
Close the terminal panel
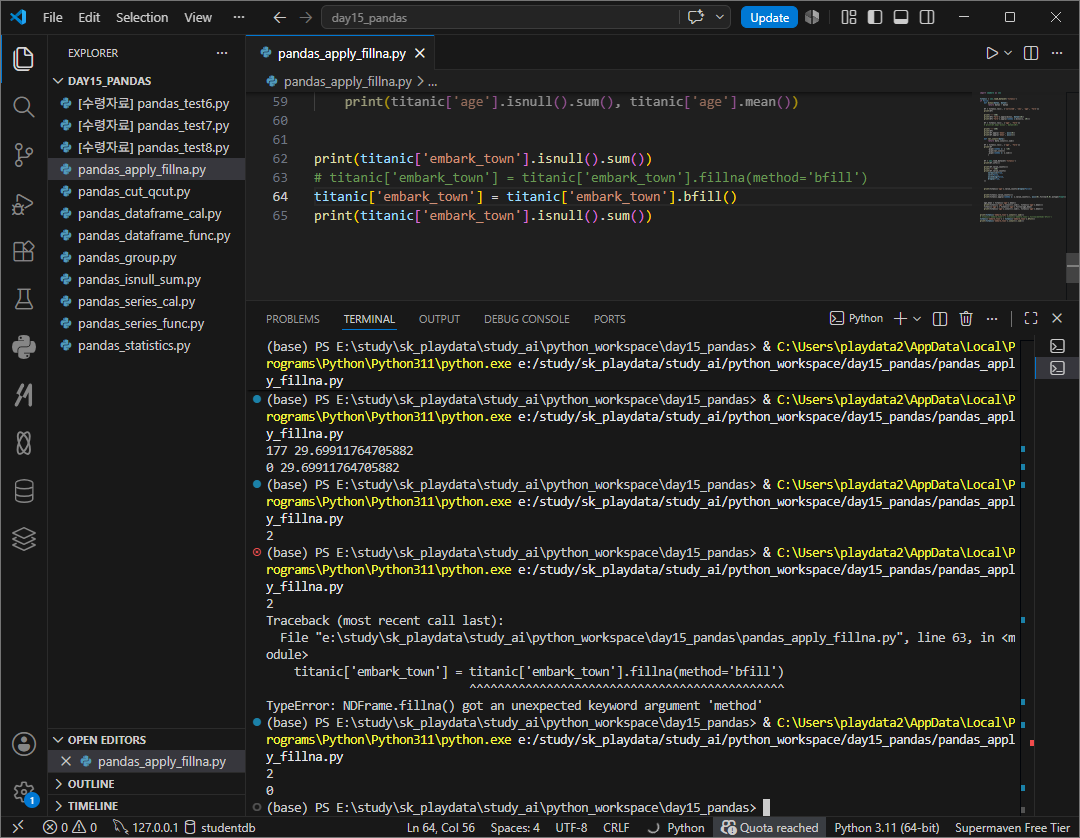click(1057, 318)
